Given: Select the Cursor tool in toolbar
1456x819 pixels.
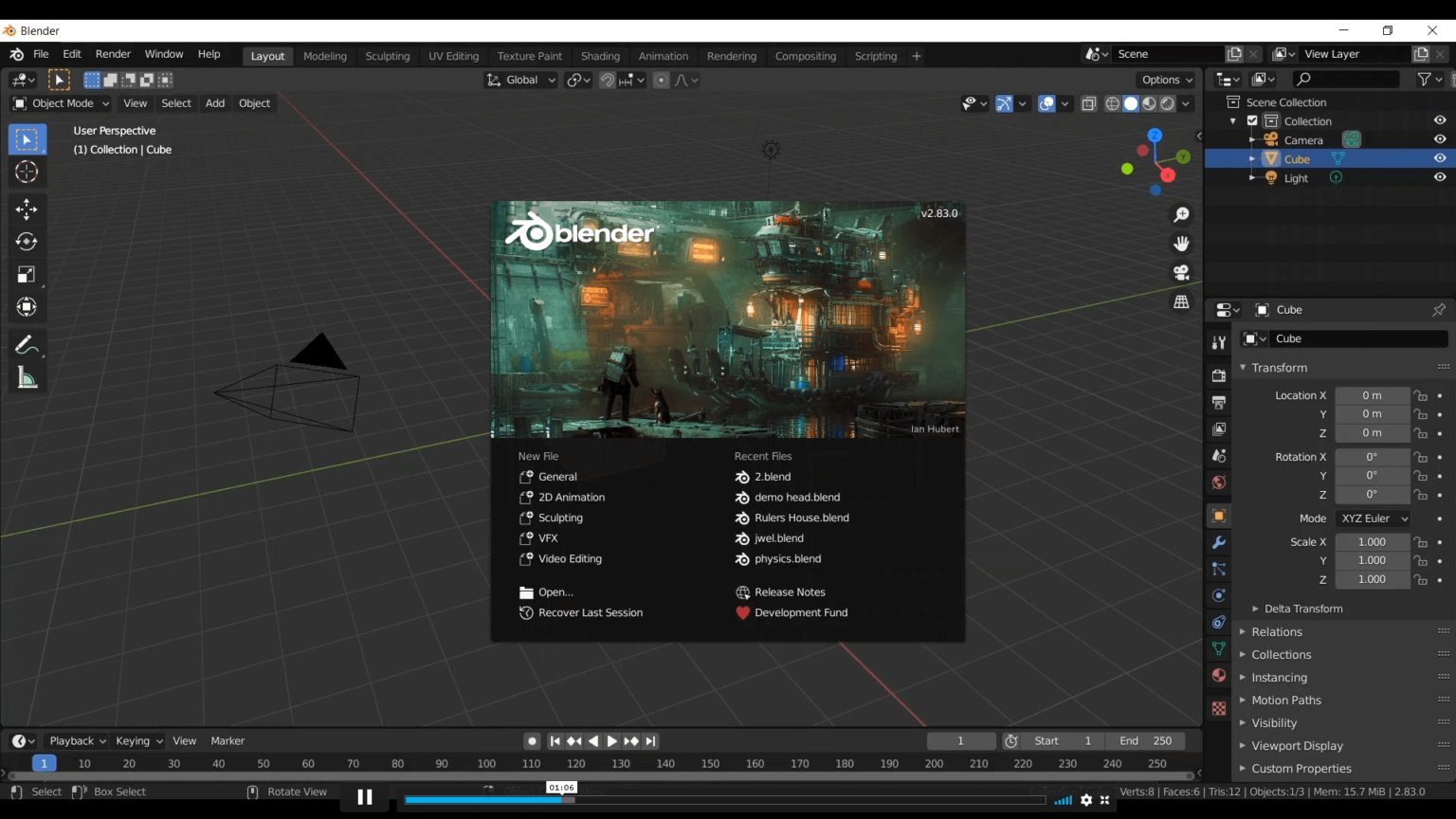Looking at the screenshot, I should click(x=27, y=172).
